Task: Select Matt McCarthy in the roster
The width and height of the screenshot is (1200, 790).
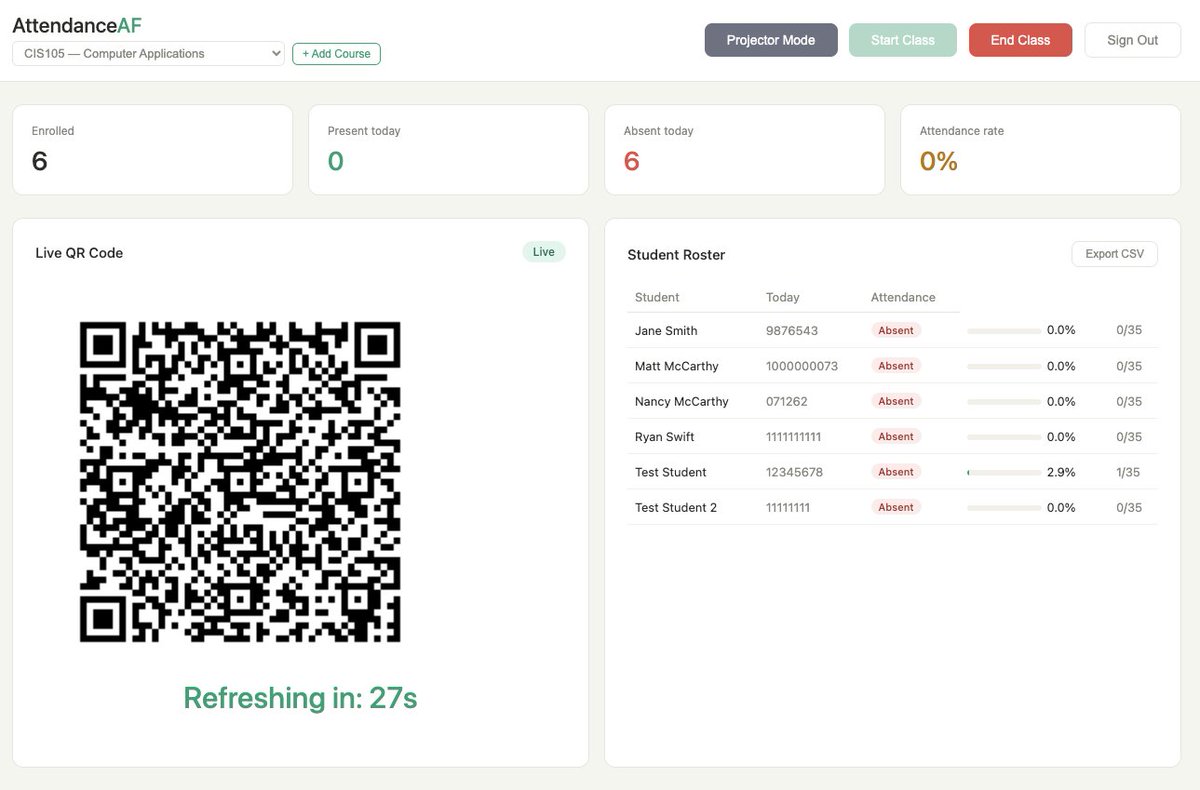Action: (x=677, y=366)
